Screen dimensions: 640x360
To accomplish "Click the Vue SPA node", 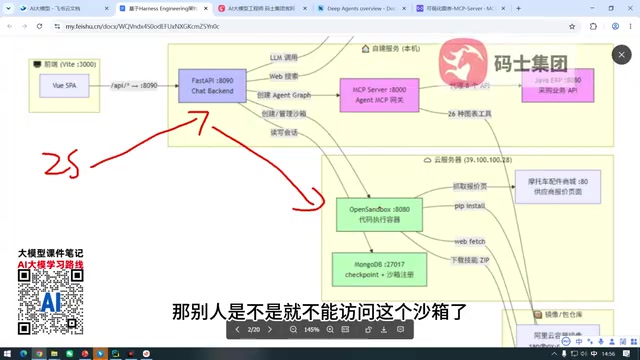I will [64, 86].
